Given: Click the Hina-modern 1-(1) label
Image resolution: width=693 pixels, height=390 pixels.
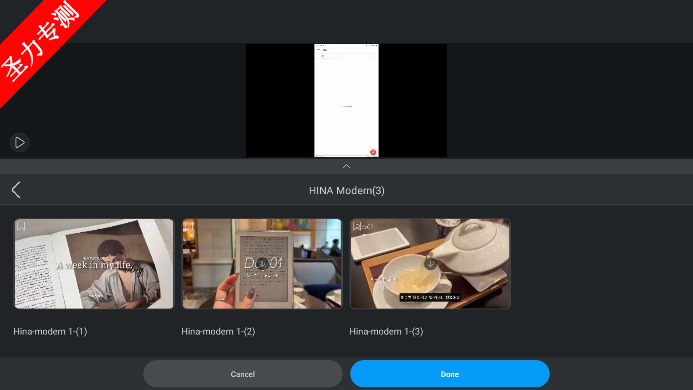Looking at the screenshot, I should click(50, 332).
